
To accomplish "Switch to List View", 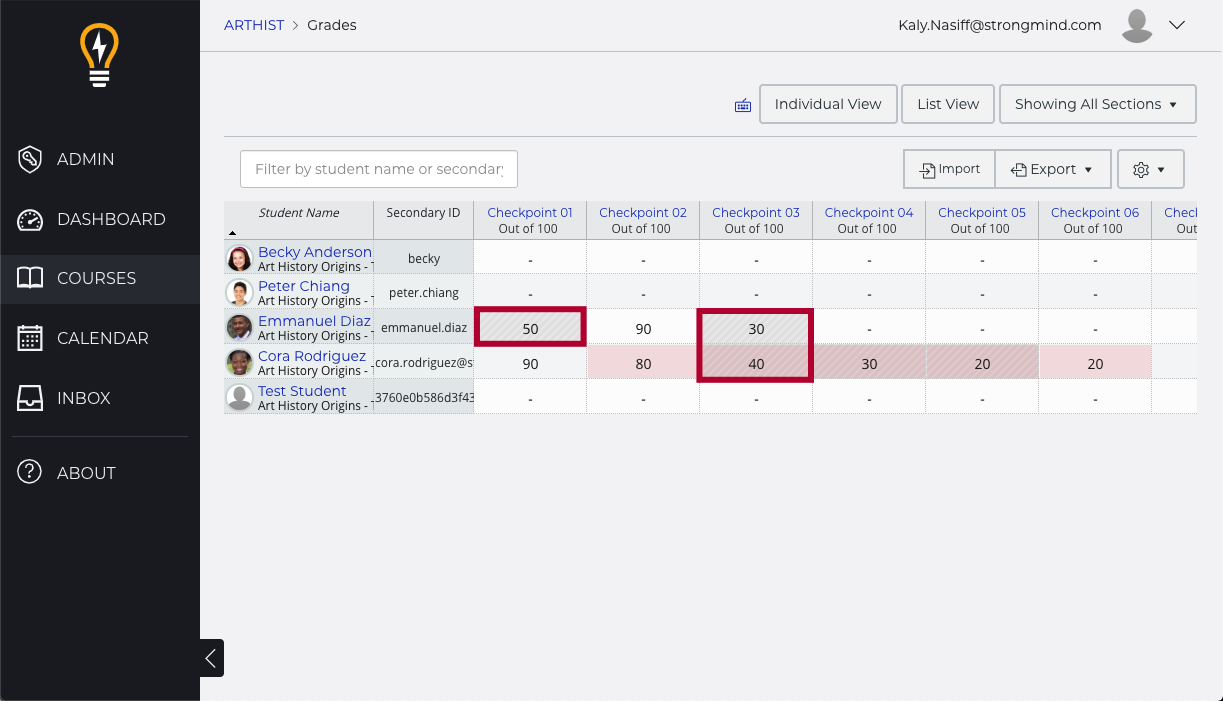I will click(947, 104).
